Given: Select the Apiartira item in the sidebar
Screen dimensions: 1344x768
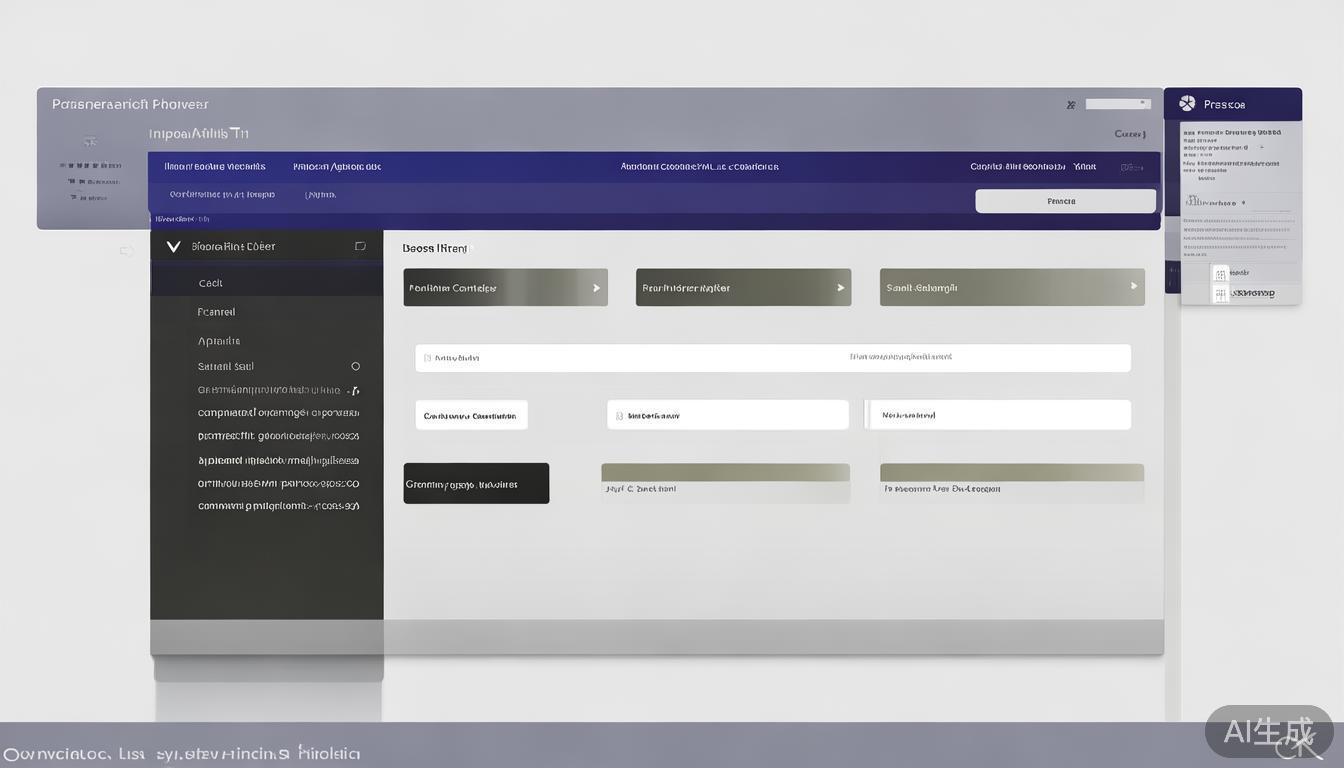Looking at the screenshot, I should coord(219,341).
